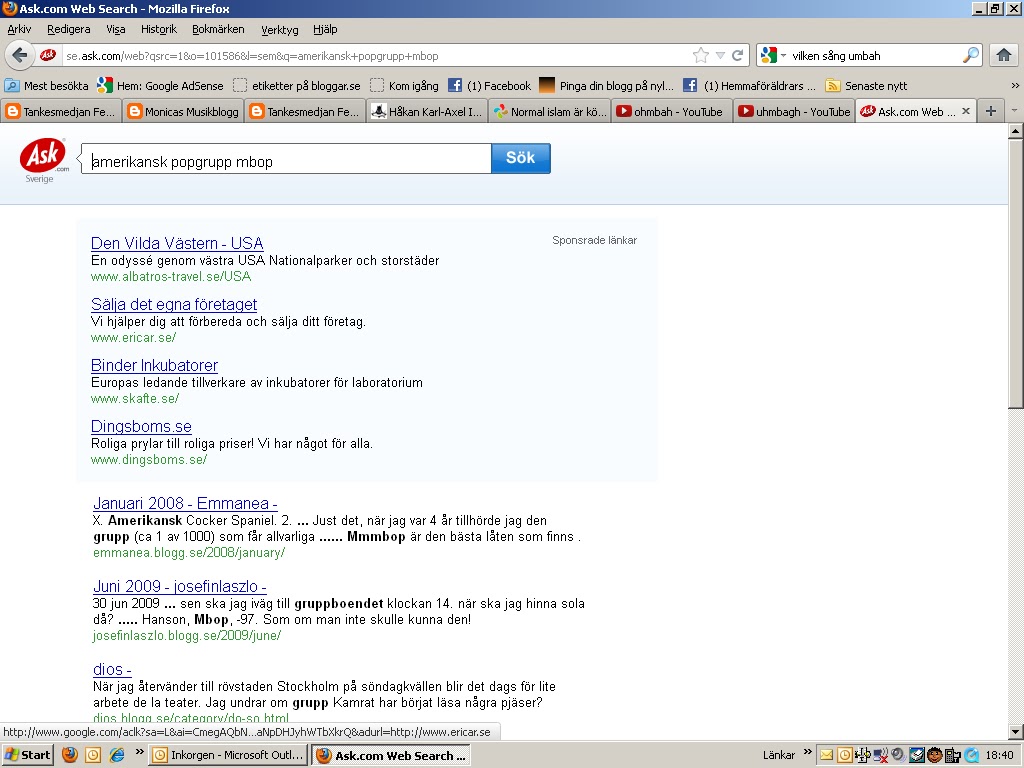
Task: Open the Bokmärken menu
Action: point(218,29)
